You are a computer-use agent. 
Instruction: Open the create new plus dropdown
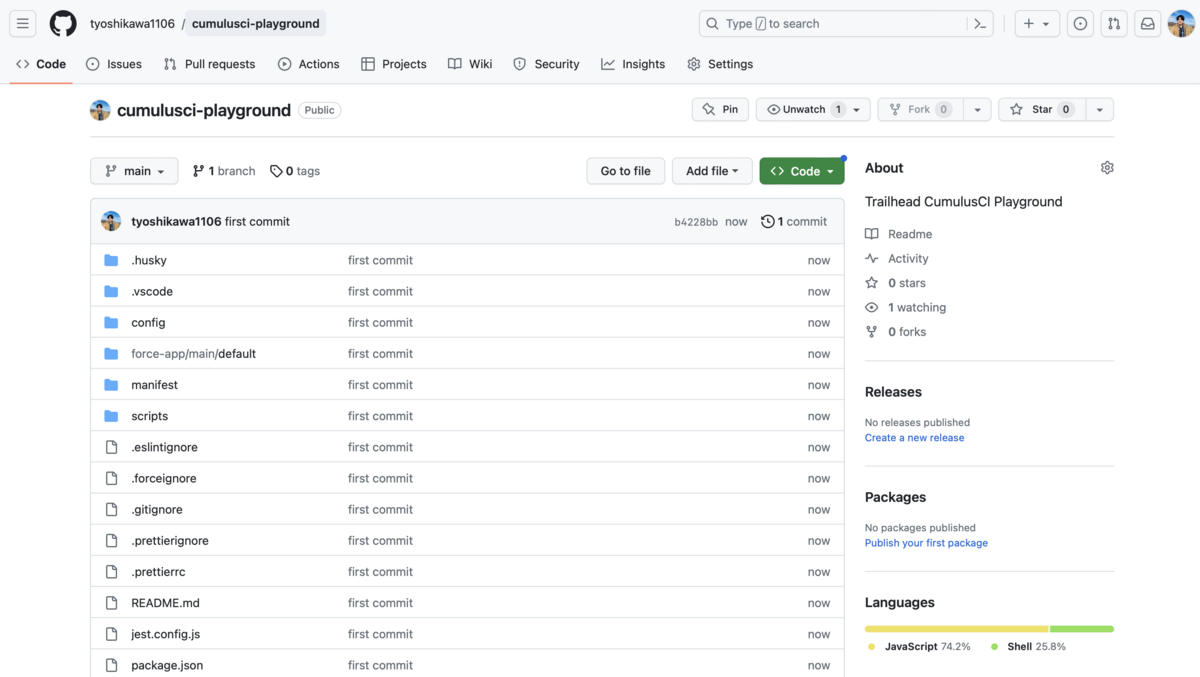[1037, 24]
